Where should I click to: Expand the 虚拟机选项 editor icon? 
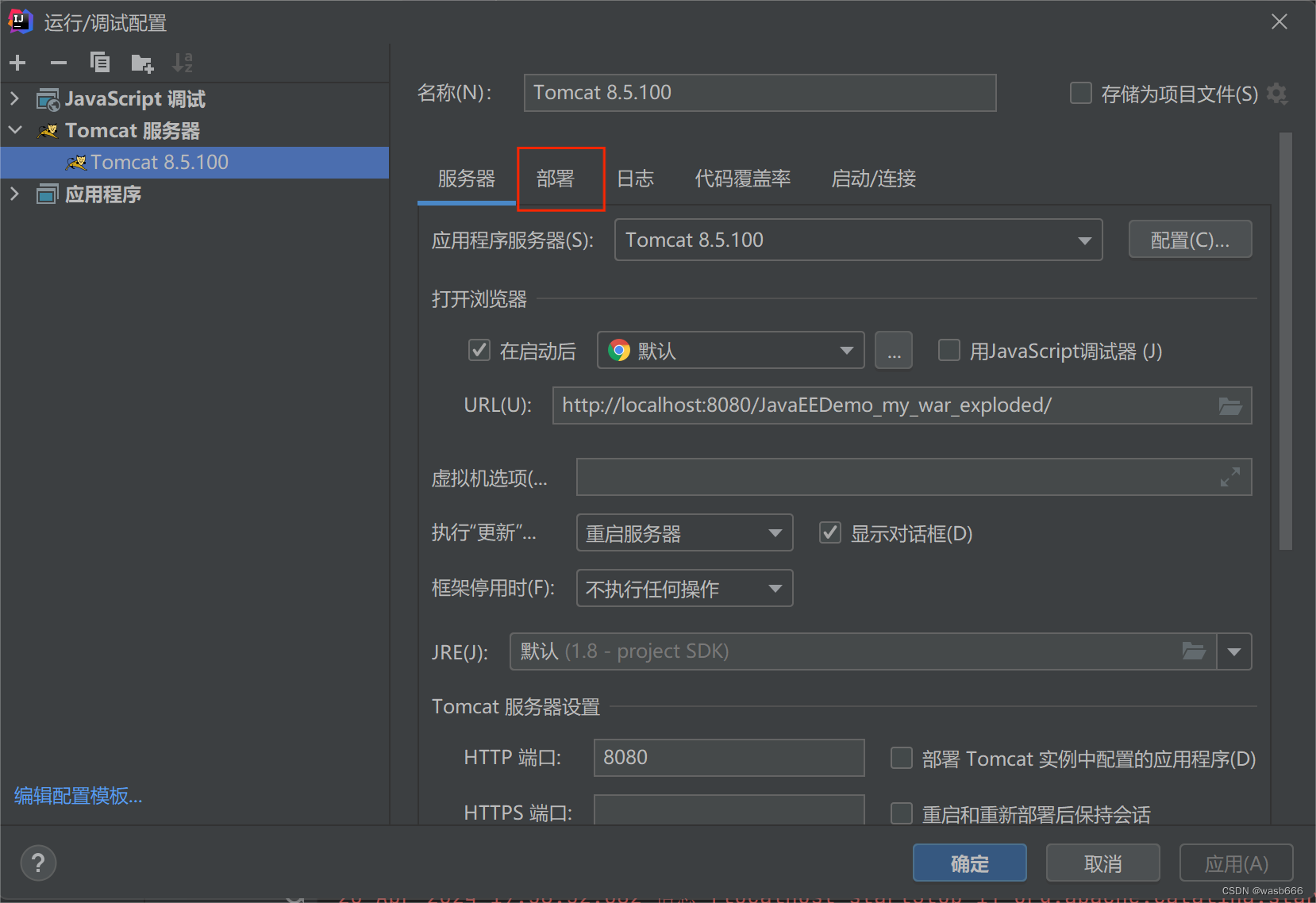[1229, 477]
